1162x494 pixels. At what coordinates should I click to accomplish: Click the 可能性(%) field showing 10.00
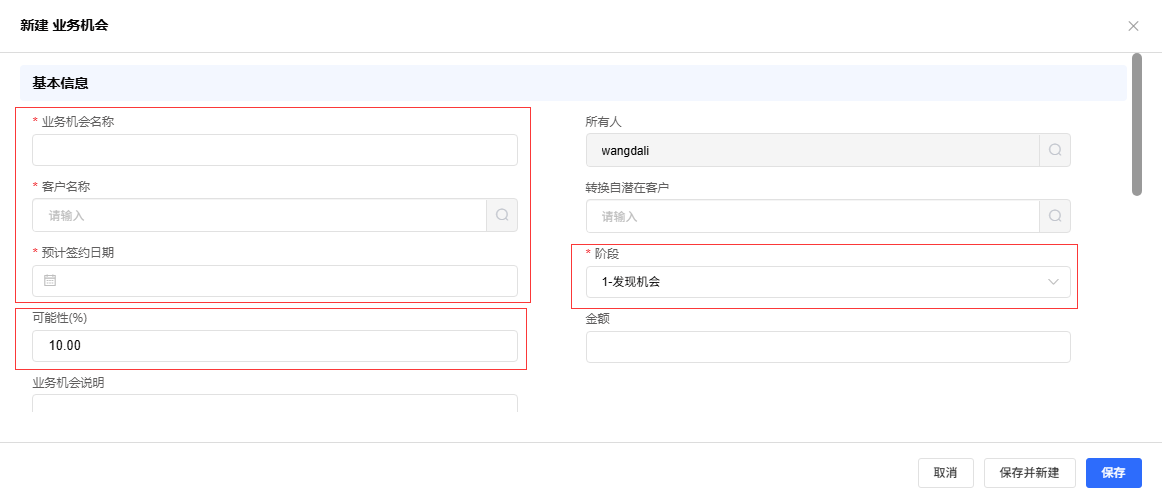pos(275,346)
